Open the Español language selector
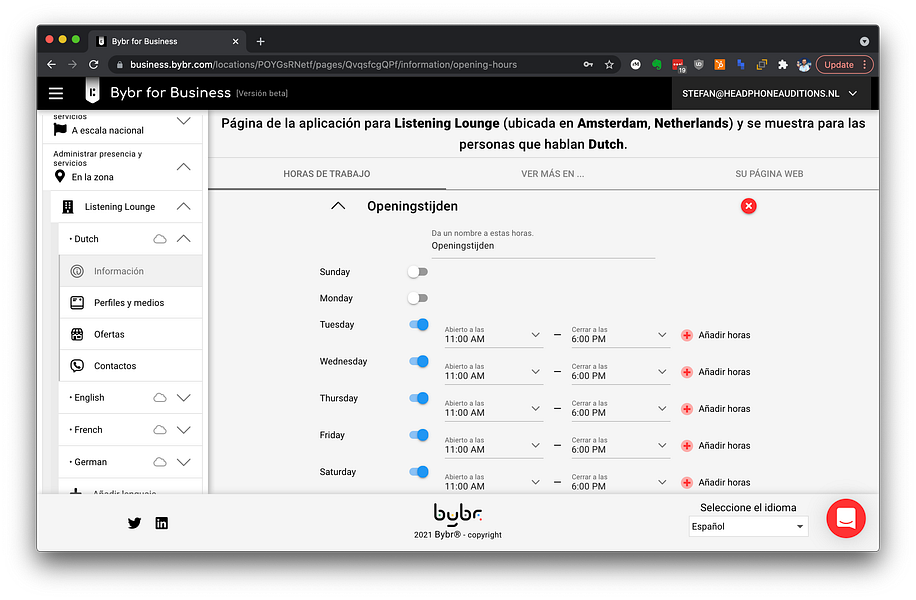Screen dimensions: 916x600 click(x=748, y=526)
